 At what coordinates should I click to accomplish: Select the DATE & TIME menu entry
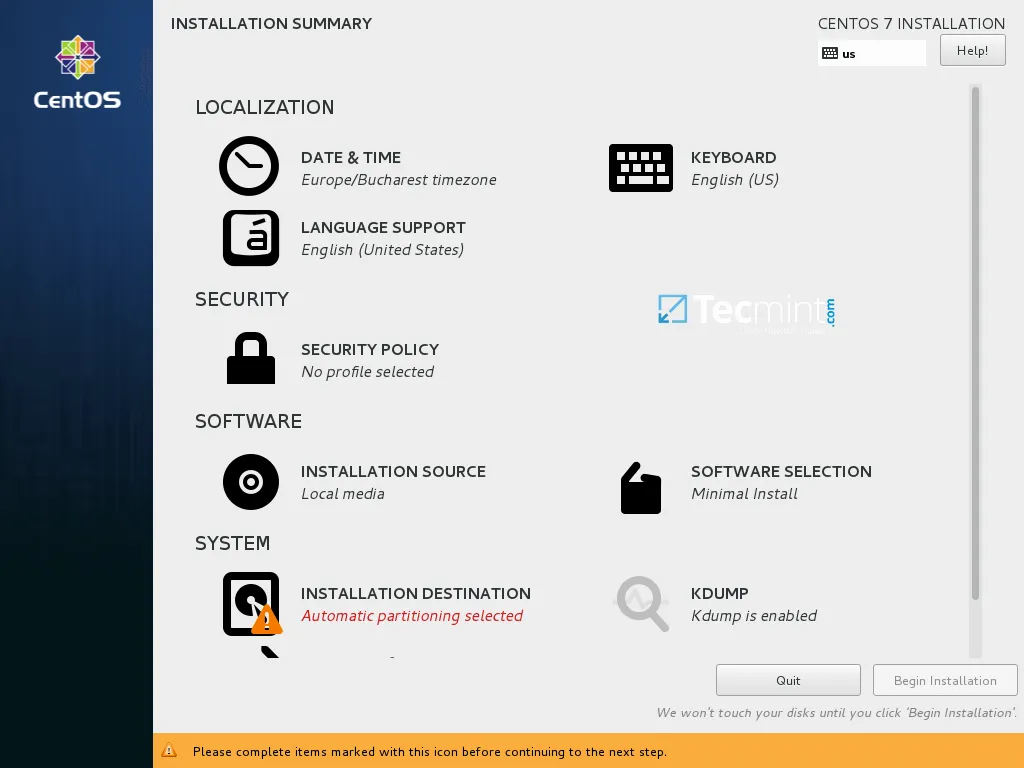351,157
